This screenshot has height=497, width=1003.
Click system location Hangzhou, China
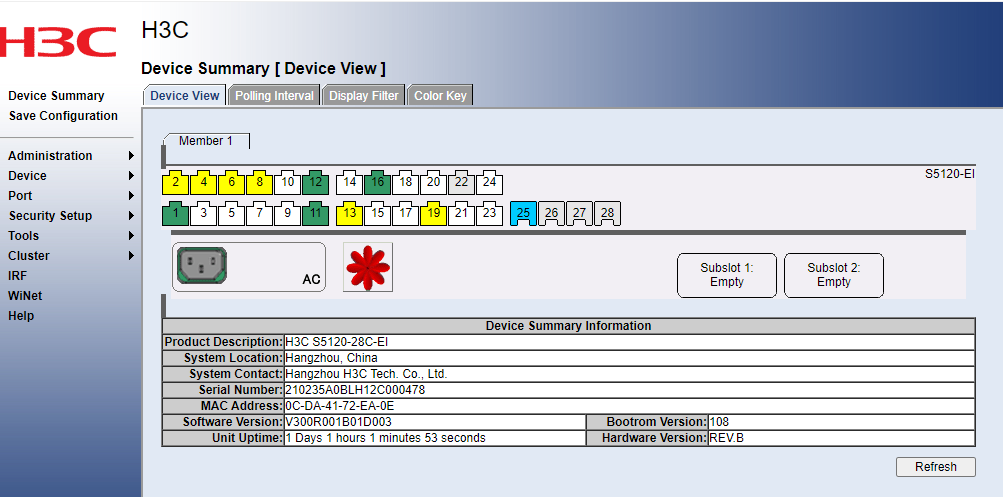pos(331,358)
